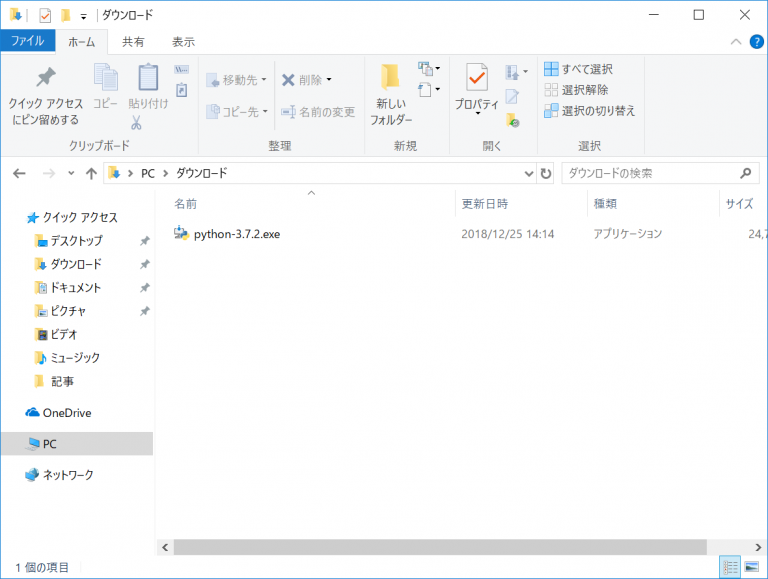Open the address bar history dropdown
The image size is (768, 579).
529,173
